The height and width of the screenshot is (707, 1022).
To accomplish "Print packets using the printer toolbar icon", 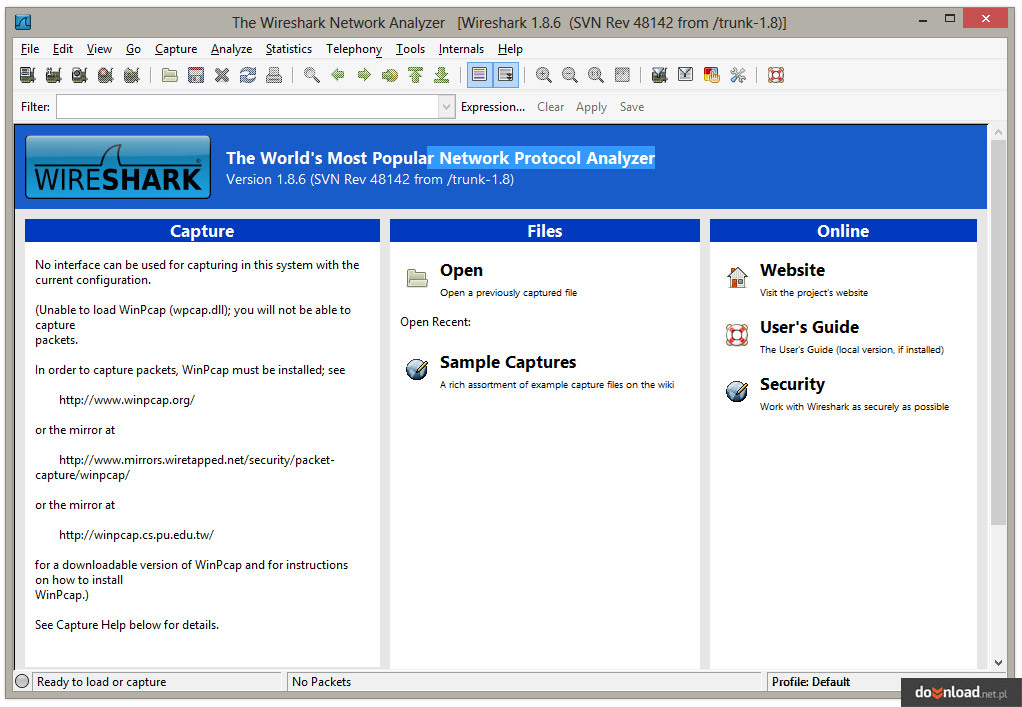I will pos(274,75).
